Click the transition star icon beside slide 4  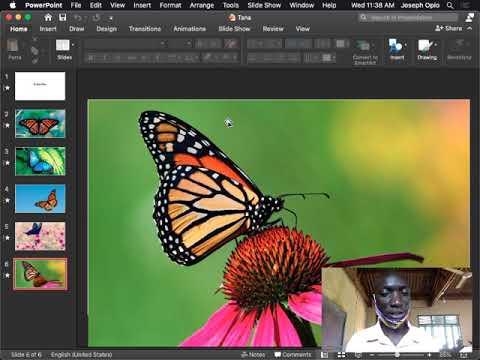click(7, 200)
